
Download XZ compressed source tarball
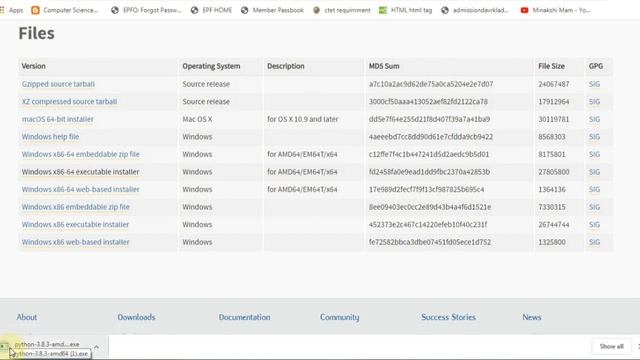69,102
